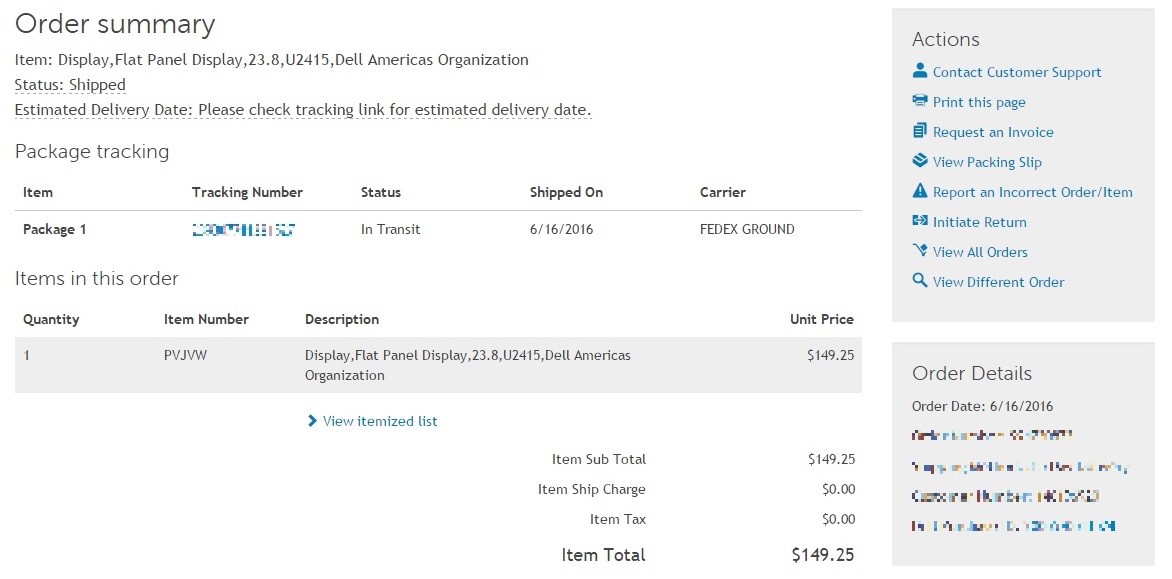1172x579 pixels.
Task: Click the magnifier icon for View Different Order
Action: 920,281
